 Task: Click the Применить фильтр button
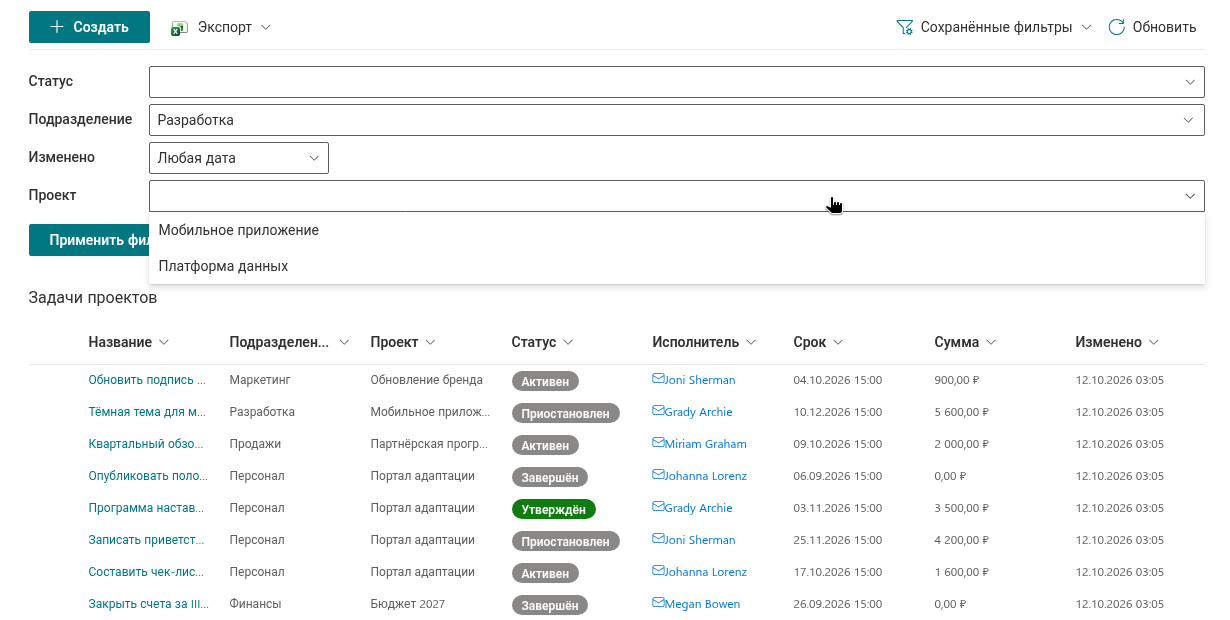(89, 240)
